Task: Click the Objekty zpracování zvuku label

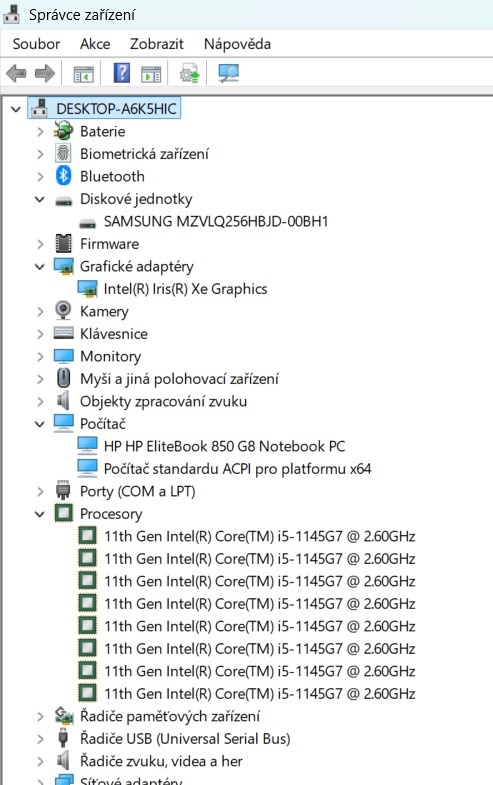Action: pyautogui.click(x=163, y=401)
